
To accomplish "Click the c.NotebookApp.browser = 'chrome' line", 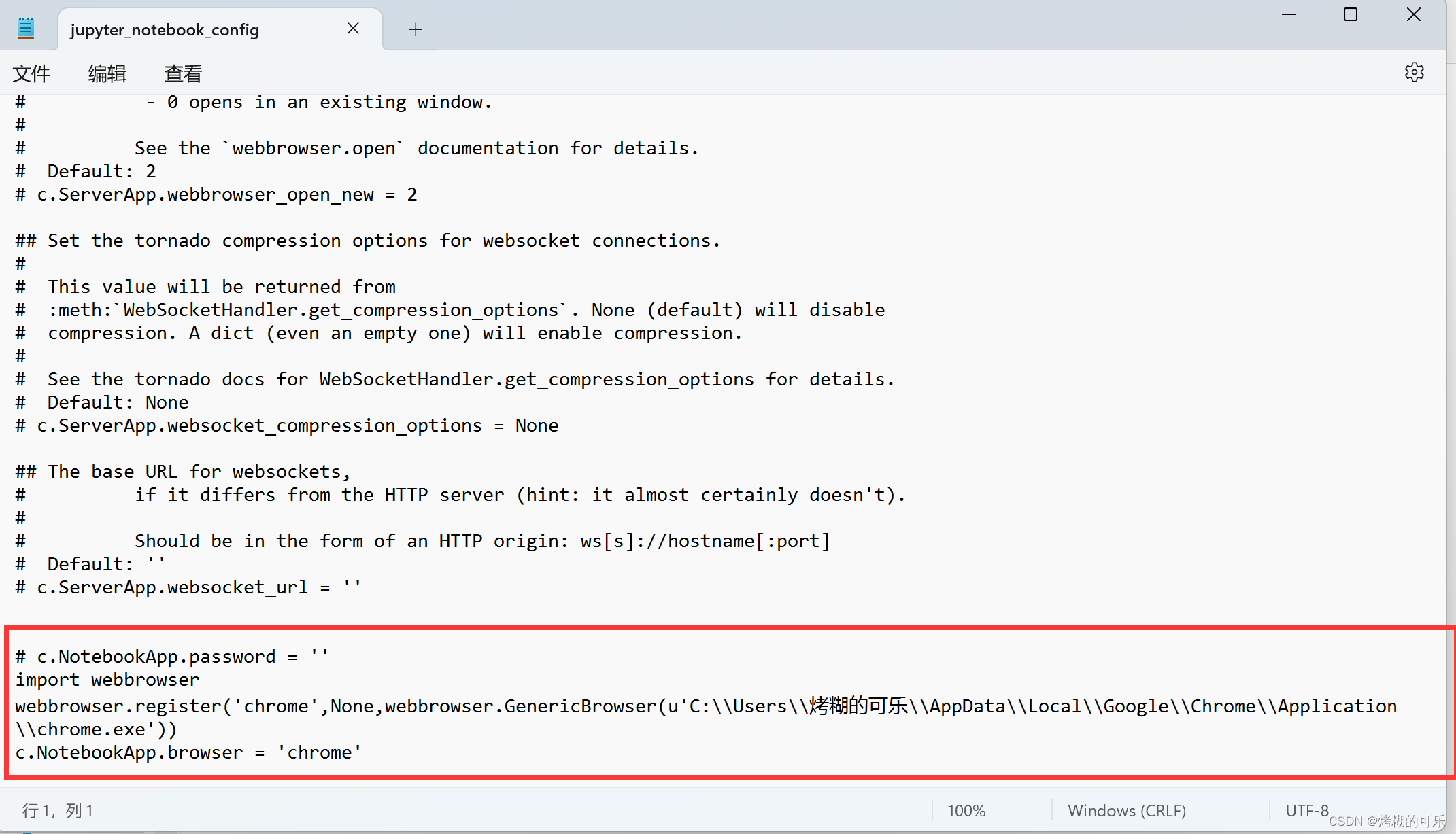I will 188,752.
